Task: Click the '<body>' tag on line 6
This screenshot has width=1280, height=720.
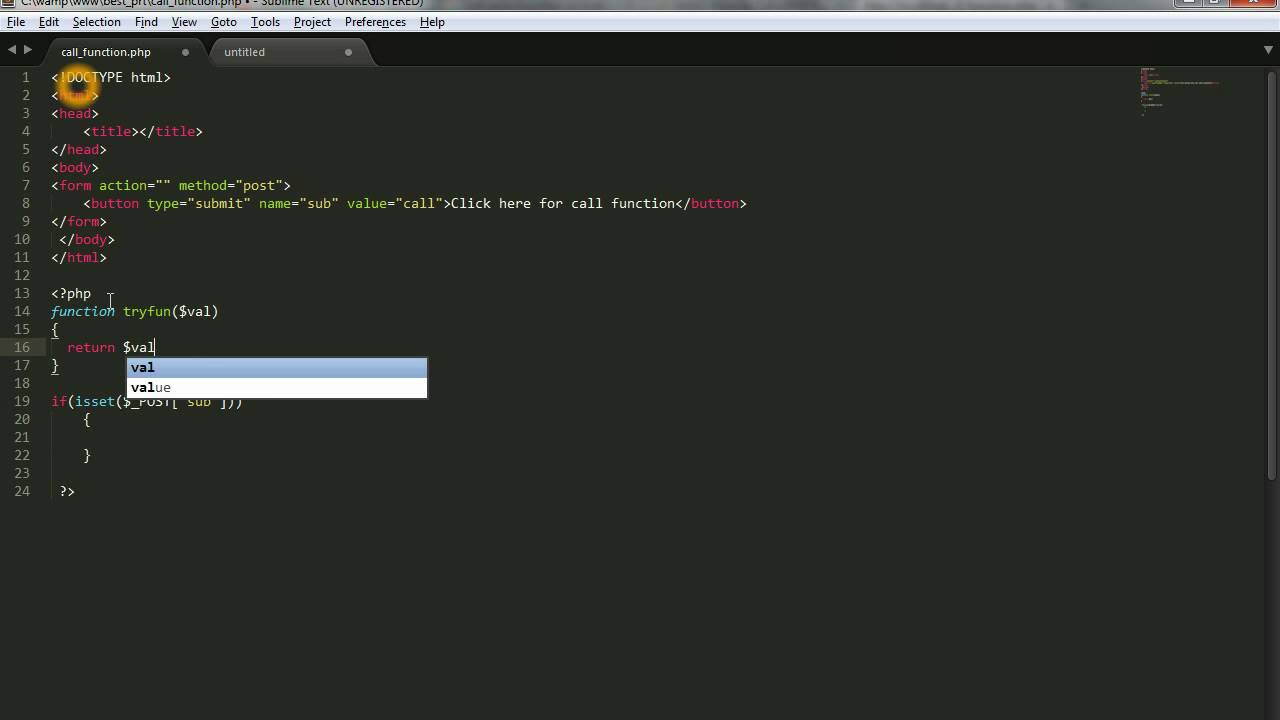Action: click(x=75, y=167)
